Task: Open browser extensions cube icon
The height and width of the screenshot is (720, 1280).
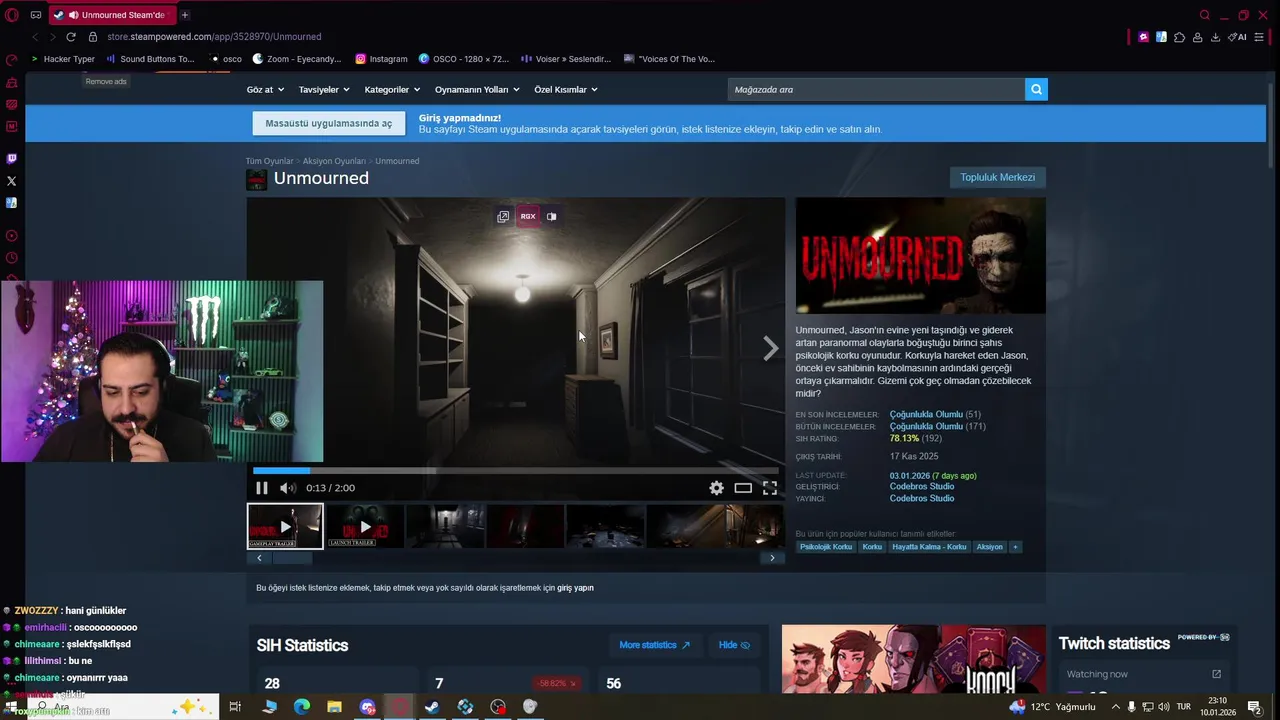Action: [x=1179, y=37]
